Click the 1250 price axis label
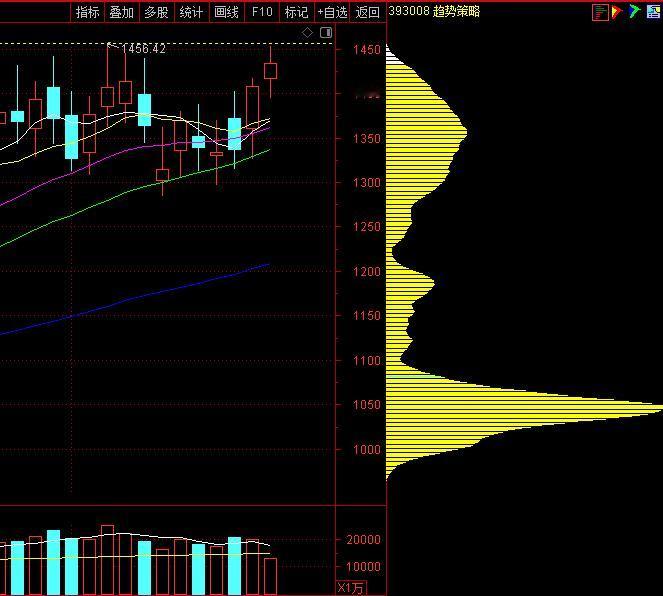 tap(367, 227)
